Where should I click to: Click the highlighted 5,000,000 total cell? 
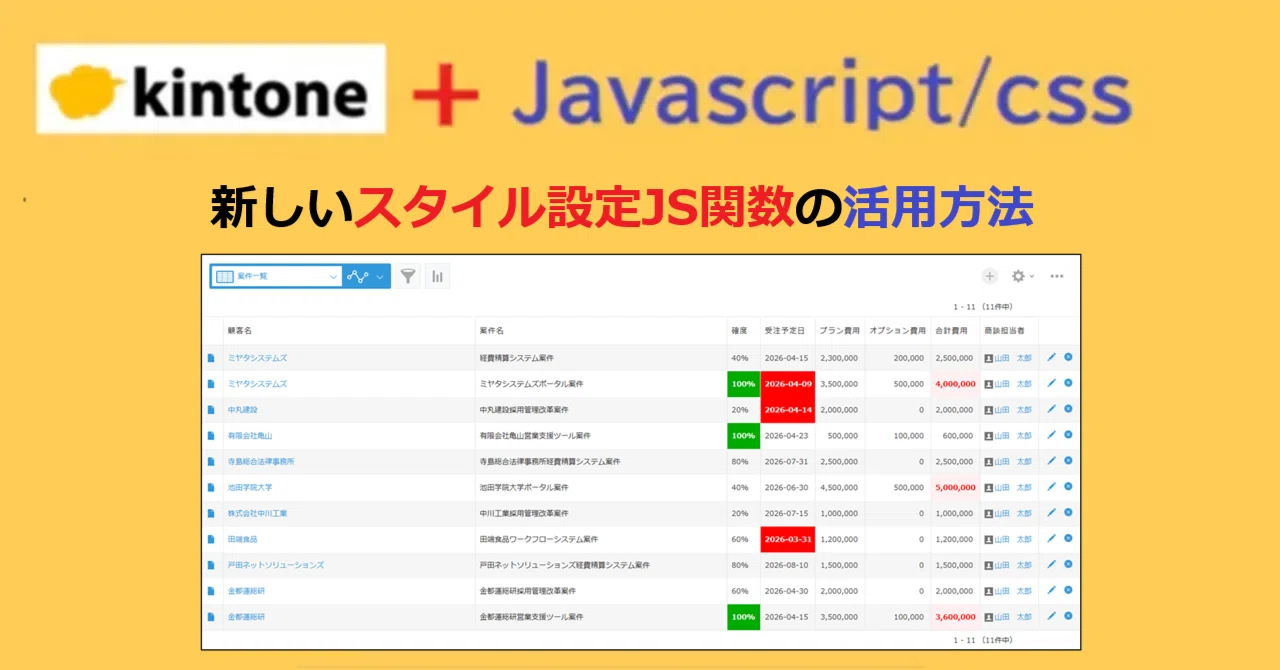(x=955, y=488)
